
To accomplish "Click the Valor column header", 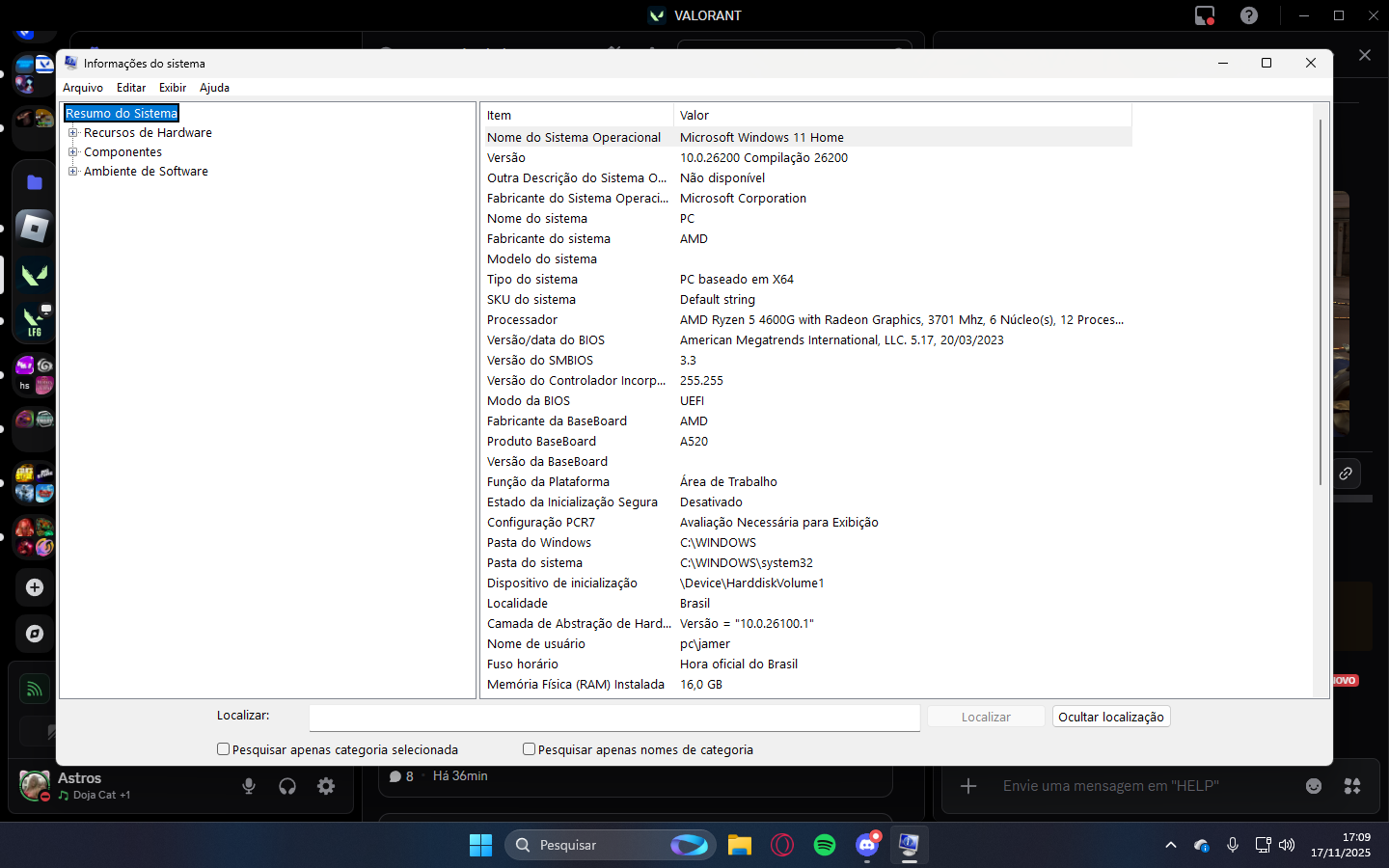I will (903, 116).
